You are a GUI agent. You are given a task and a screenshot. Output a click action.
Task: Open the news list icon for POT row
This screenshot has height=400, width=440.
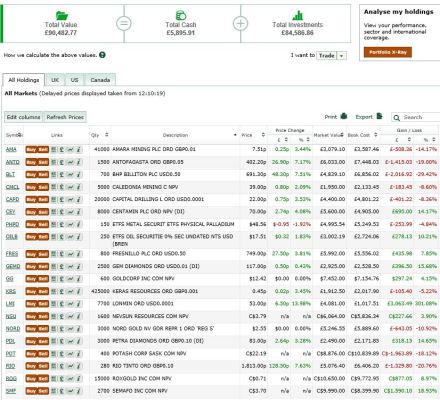coord(53,354)
